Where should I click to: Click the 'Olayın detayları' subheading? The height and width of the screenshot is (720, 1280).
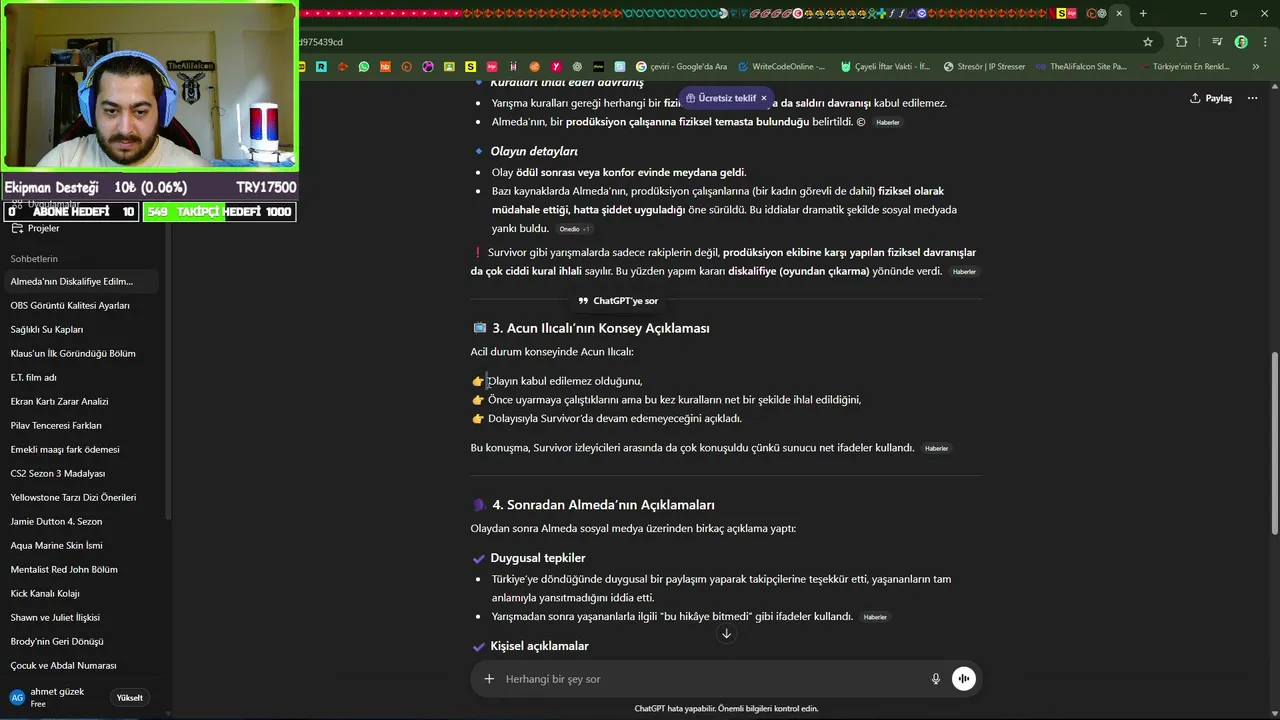(x=534, y=151)
